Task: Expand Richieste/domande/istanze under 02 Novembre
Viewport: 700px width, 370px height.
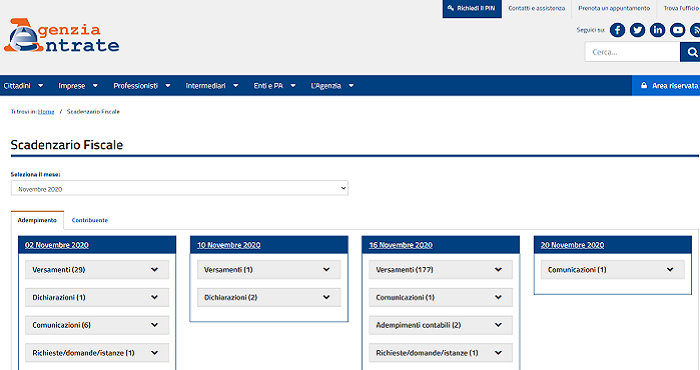Action: [97, 353]
